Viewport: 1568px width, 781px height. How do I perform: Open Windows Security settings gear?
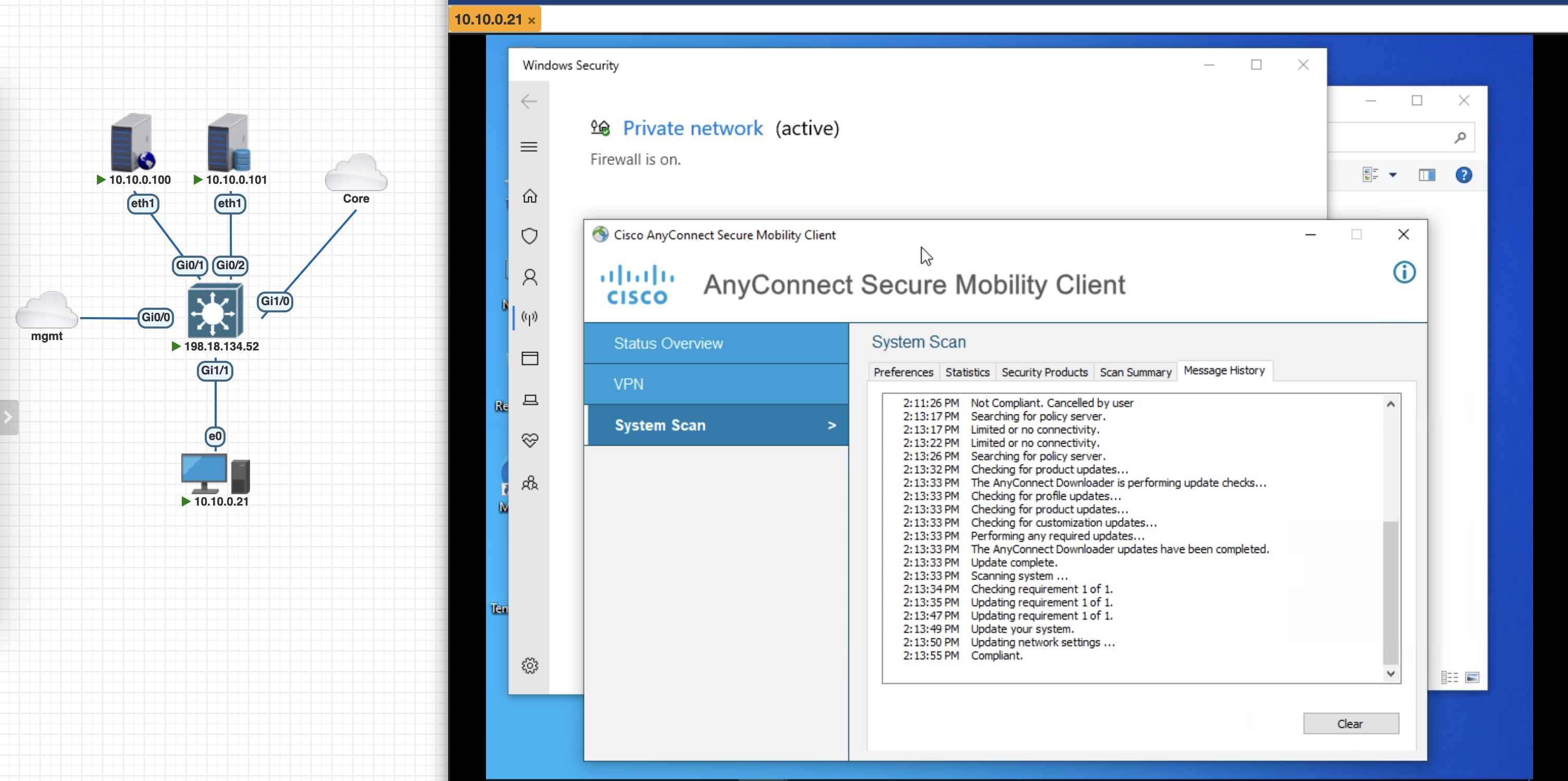click(x=530, y=665)
